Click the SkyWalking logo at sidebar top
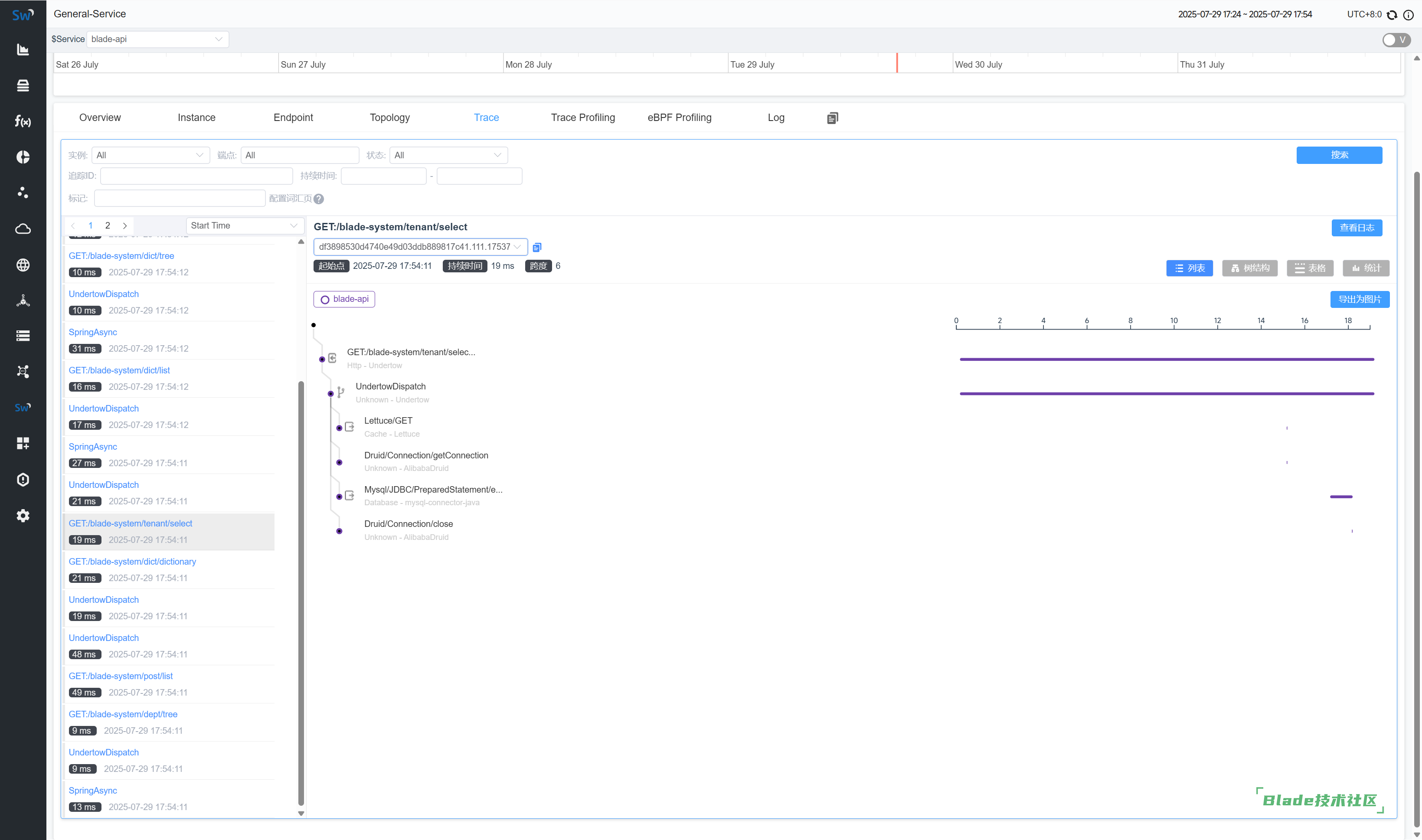Image resolution: width=1422 pixels, height=840 pixels. 23,15
